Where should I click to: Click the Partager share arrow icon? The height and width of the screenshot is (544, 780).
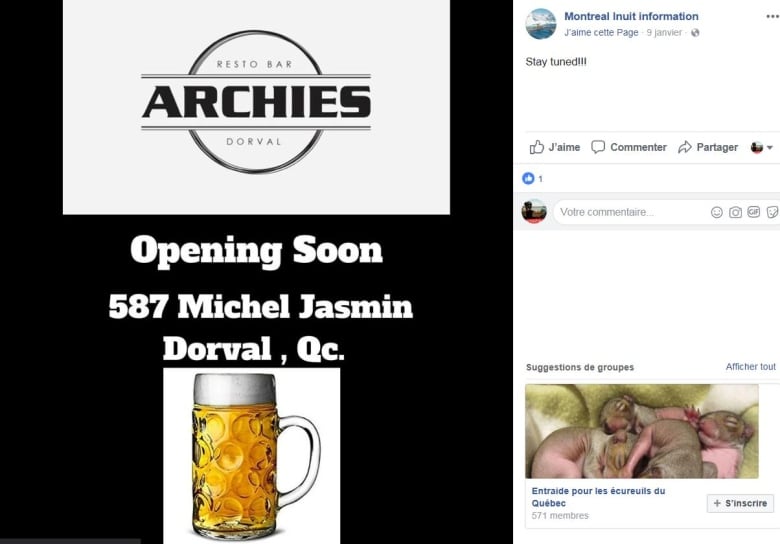[x=684, y=147]
